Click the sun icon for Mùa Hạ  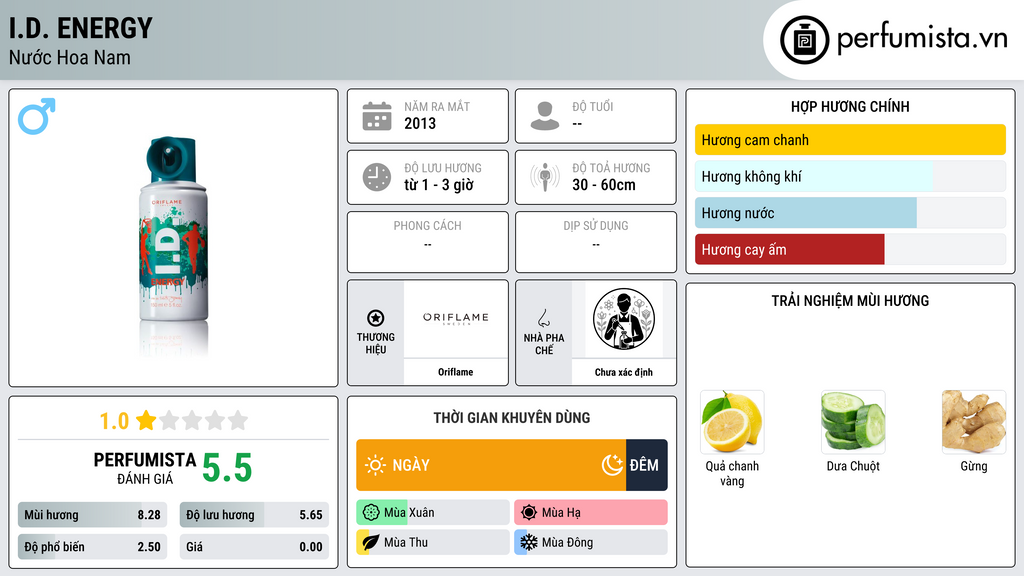(529, 513)
